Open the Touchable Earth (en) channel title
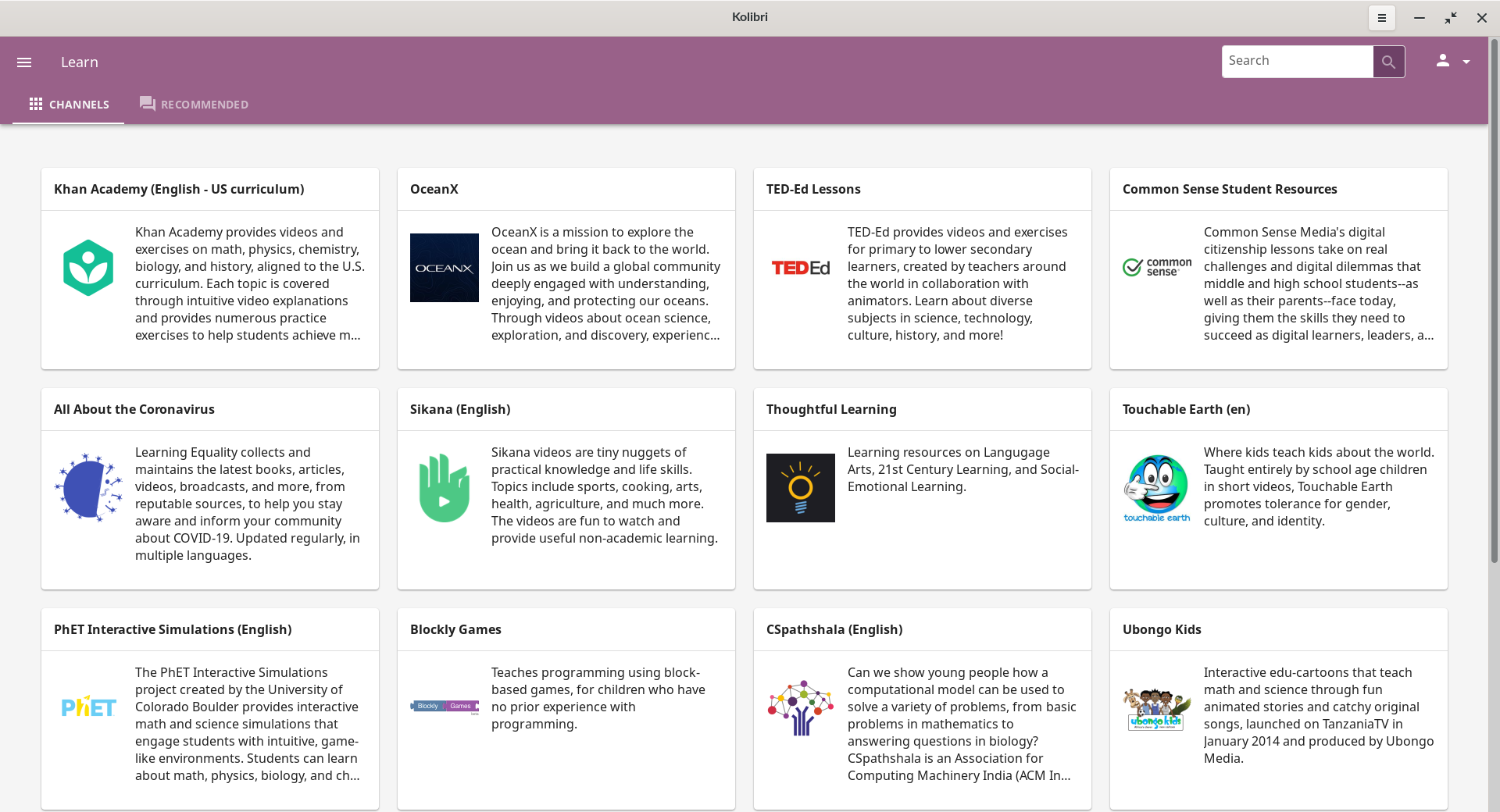The width and height of the screenshot is (1500, 812). (x=1186, y=410)
